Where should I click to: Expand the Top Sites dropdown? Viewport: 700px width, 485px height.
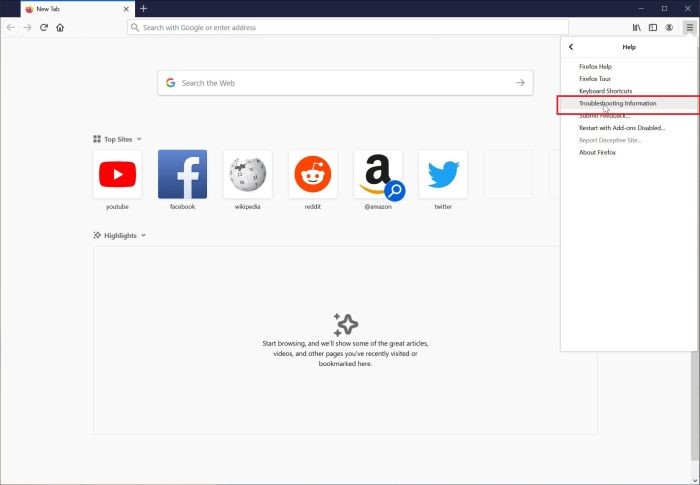tap(139, 139)
